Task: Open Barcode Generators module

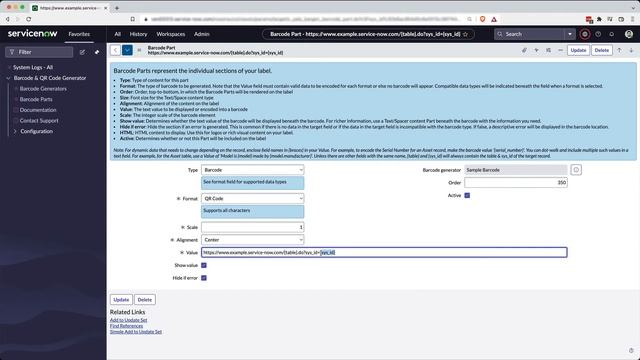Action: (43, 89)
